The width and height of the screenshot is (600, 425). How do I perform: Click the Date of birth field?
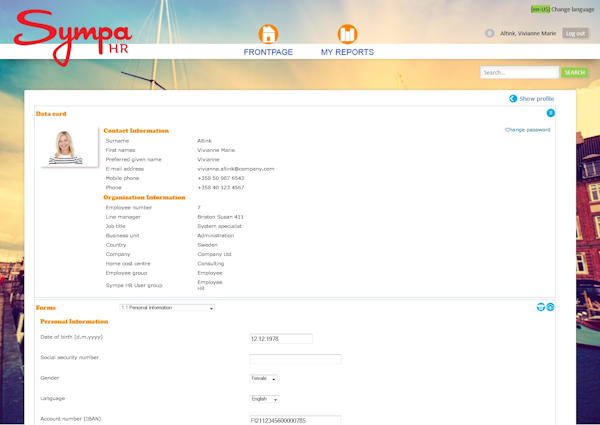pyautogui.click(x=281, y=339)
